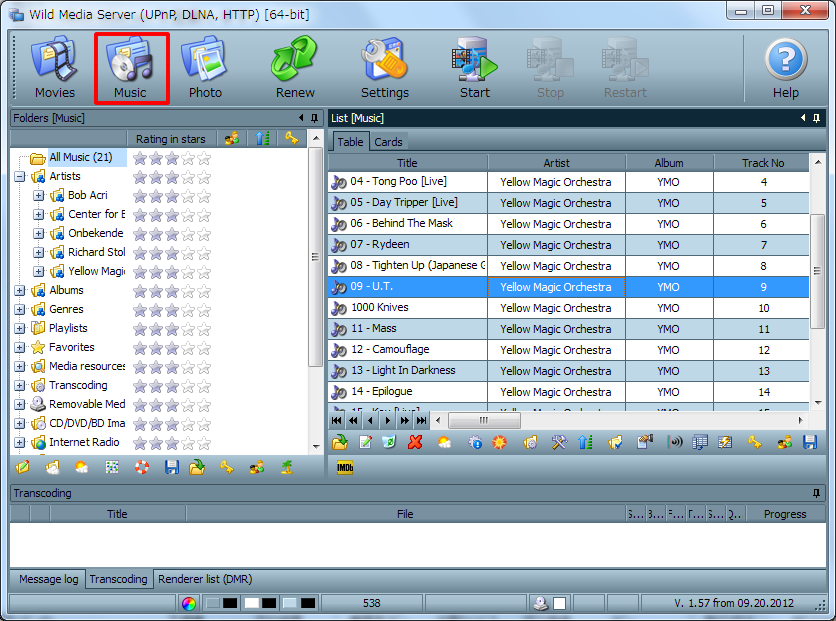Open the Help button
836x621 pixels.
click(786, 68)
